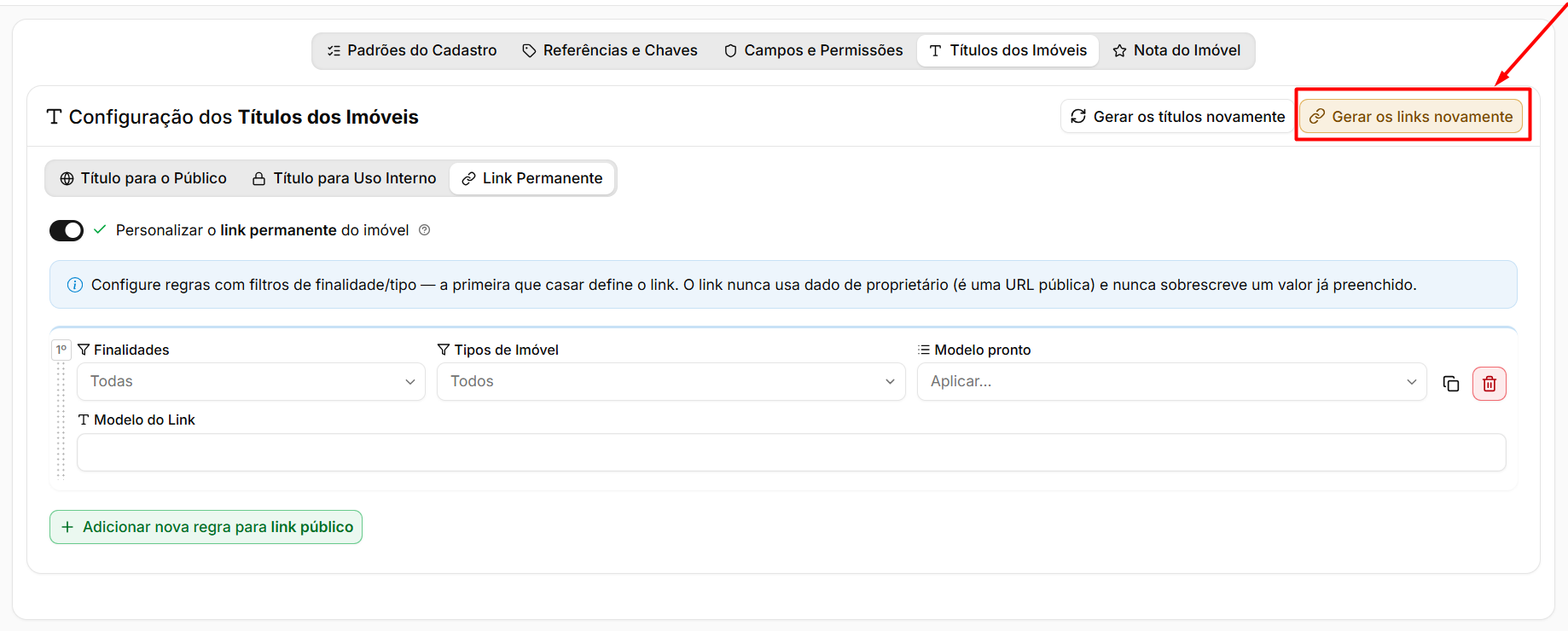Open the Modelo pronto Aplicar dropdown

coord(1171,381)
